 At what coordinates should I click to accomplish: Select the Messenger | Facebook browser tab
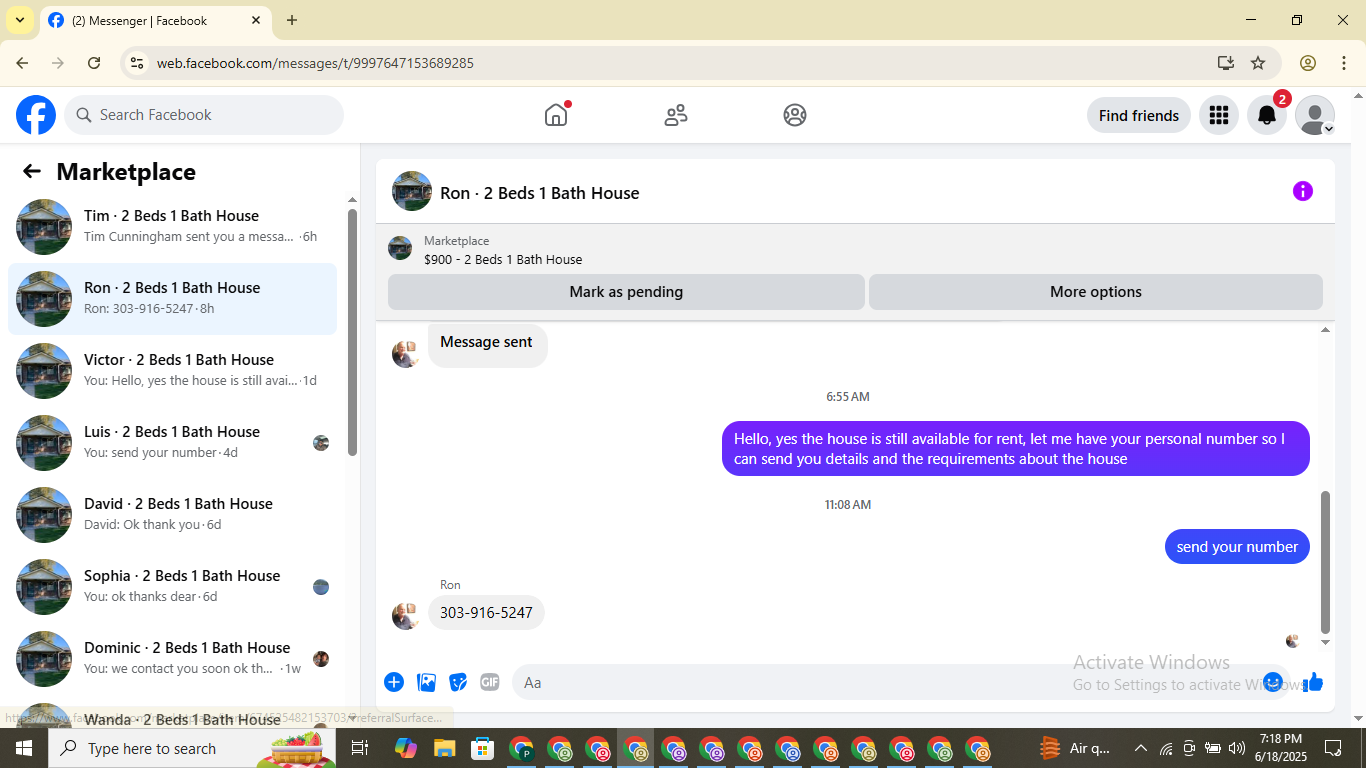coord(155,20)
